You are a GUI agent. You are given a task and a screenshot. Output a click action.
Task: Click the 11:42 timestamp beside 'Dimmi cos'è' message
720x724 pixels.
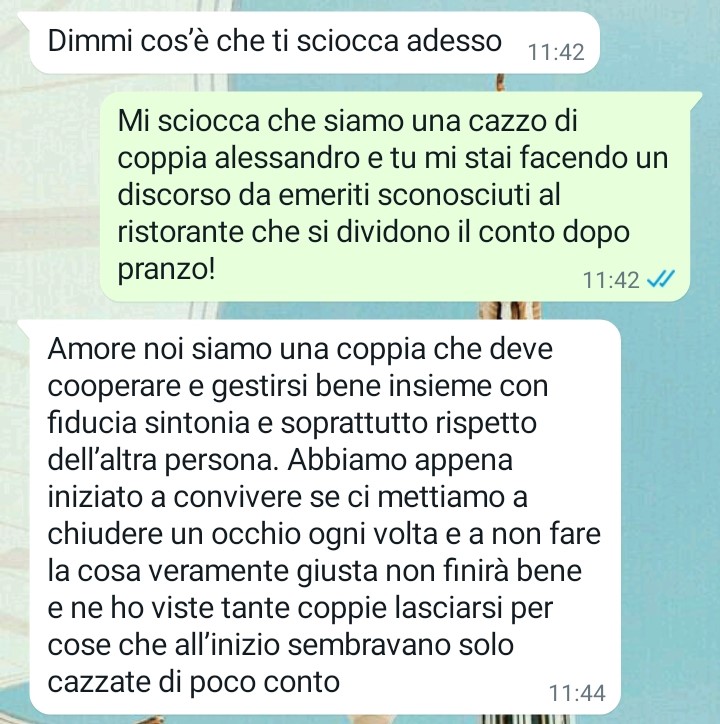point(556,52)
